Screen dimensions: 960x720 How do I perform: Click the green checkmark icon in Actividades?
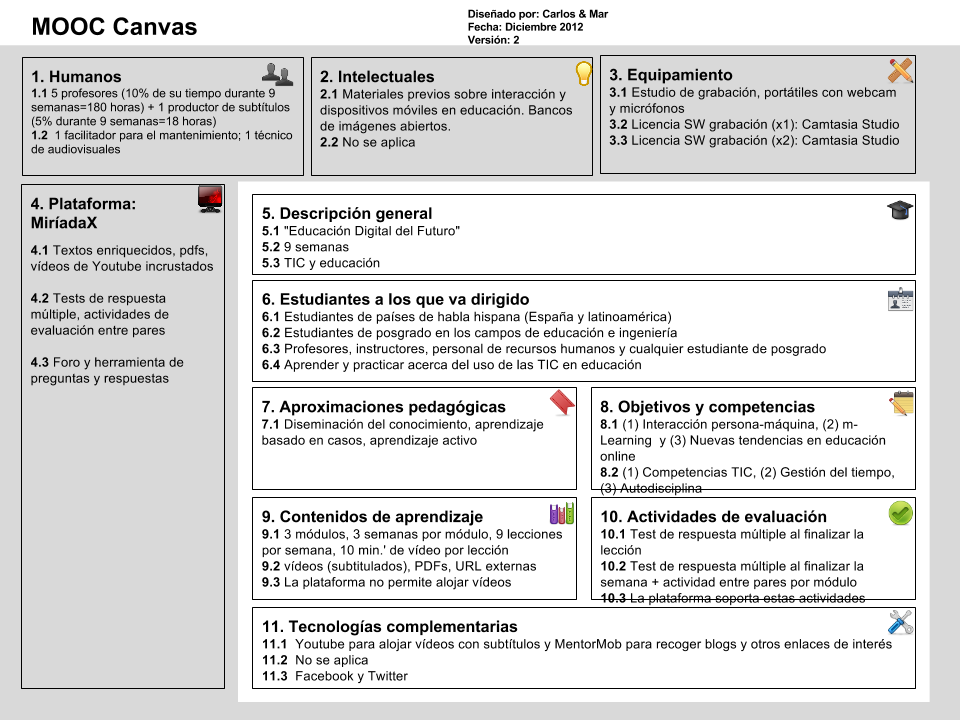[901, 513]
